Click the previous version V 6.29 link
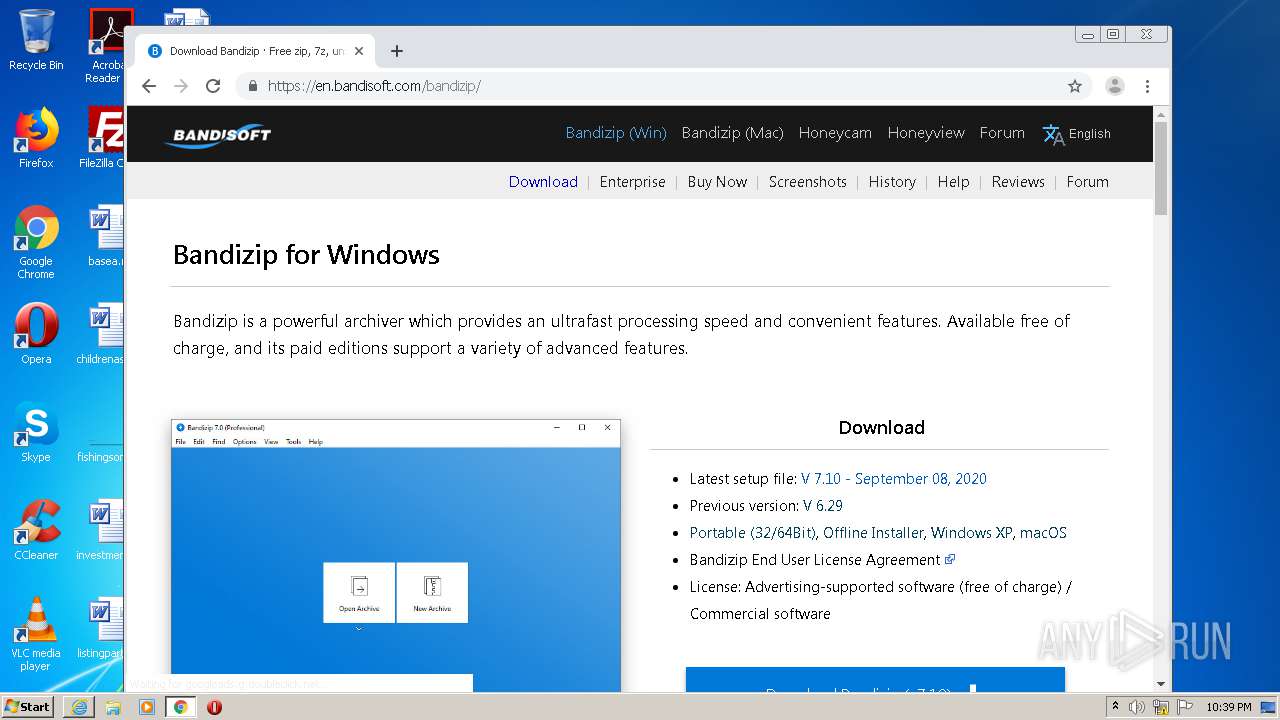Viewport: 1280px width, 720px height. click(x=823, y=506)
